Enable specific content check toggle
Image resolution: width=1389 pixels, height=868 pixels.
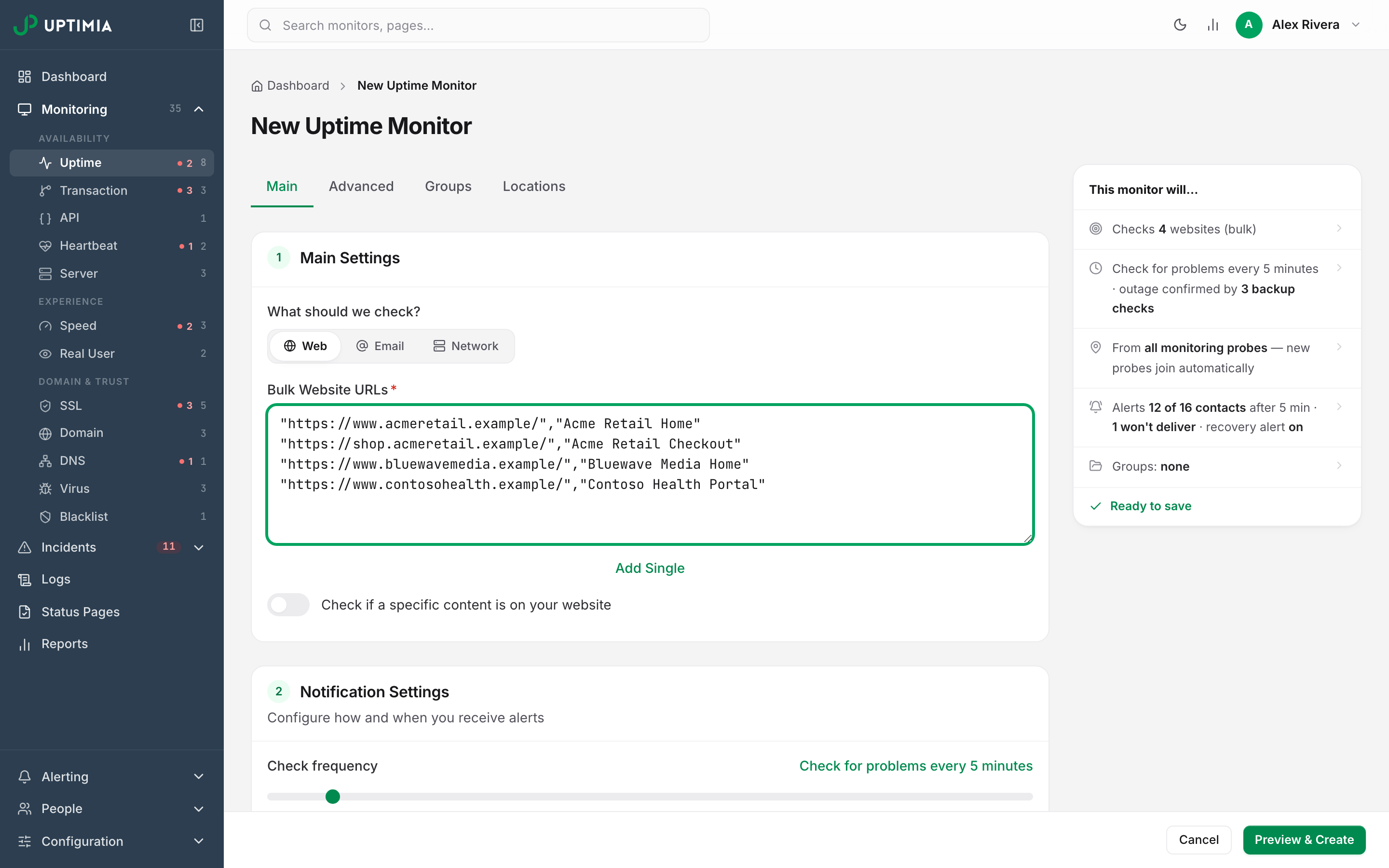pyautogui.click(x=288, y=605)
